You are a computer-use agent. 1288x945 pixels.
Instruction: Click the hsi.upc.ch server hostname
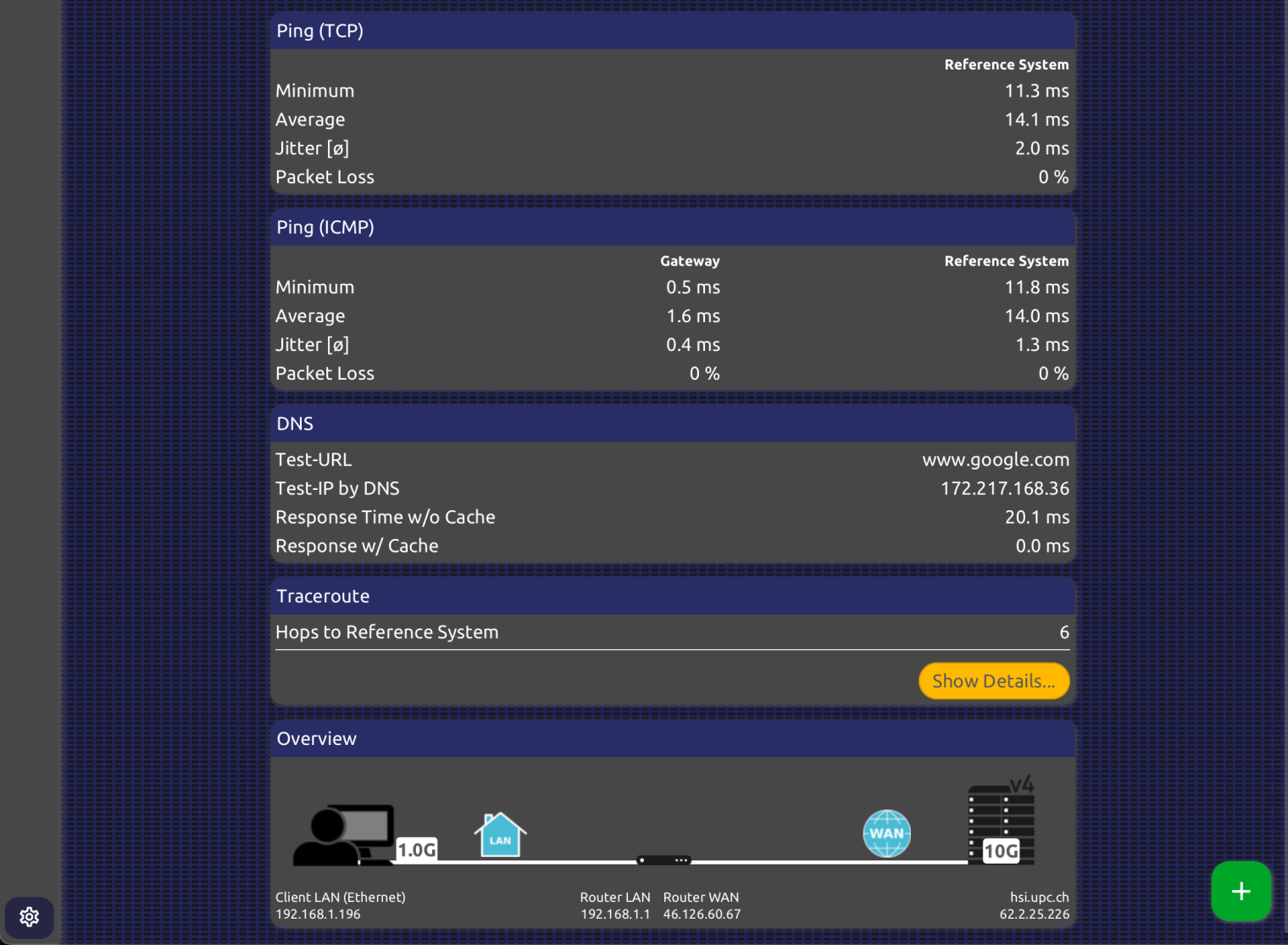(1039, 897)
